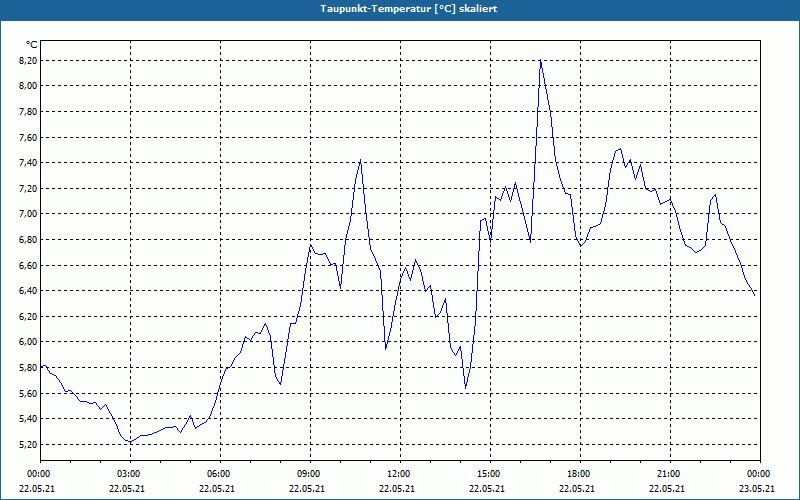The width and height of the screenshot is (800, 500).
Task: Click the 8,20 peak of the curve
Action: 540,60
